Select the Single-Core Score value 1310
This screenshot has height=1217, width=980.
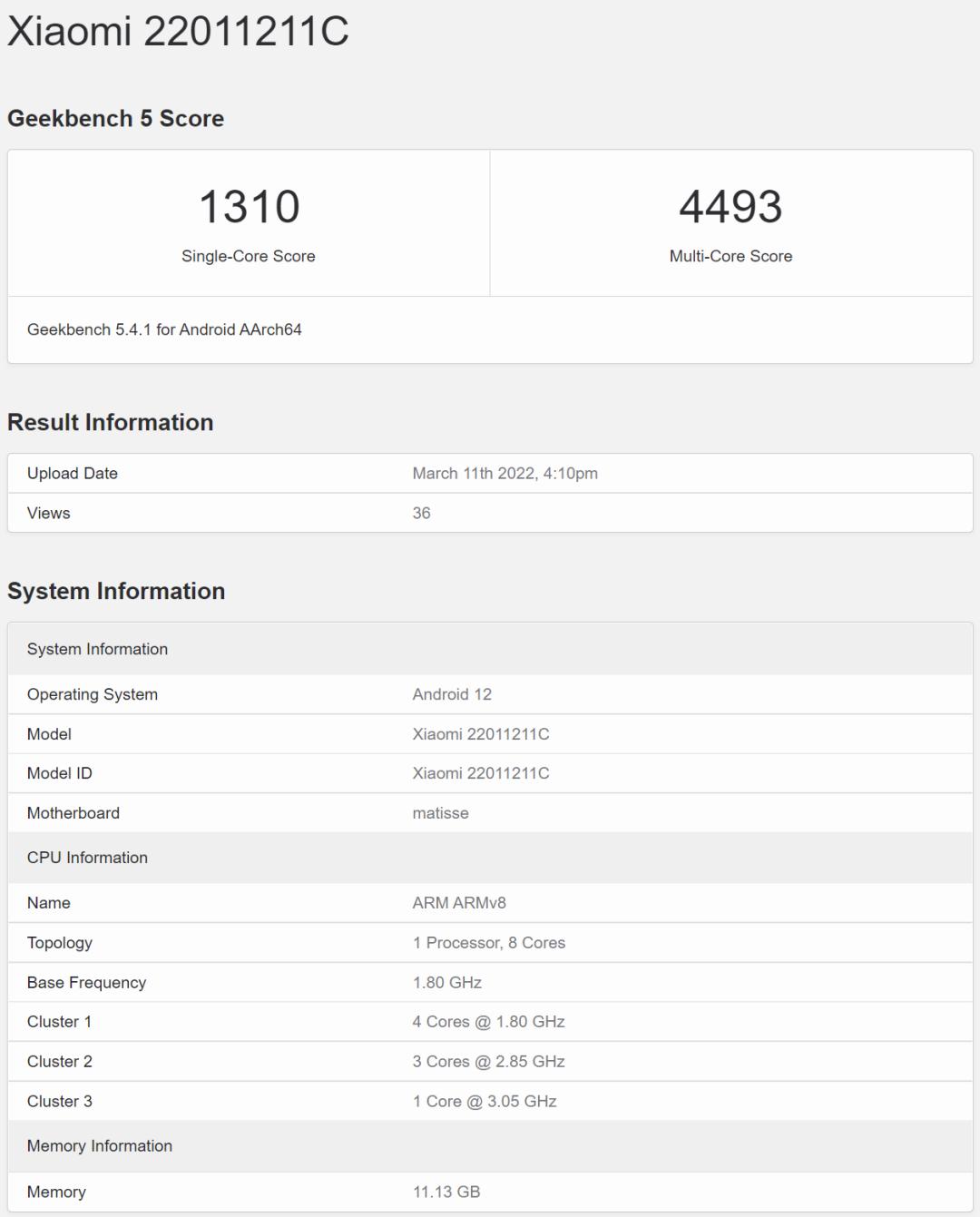(249, 207)
